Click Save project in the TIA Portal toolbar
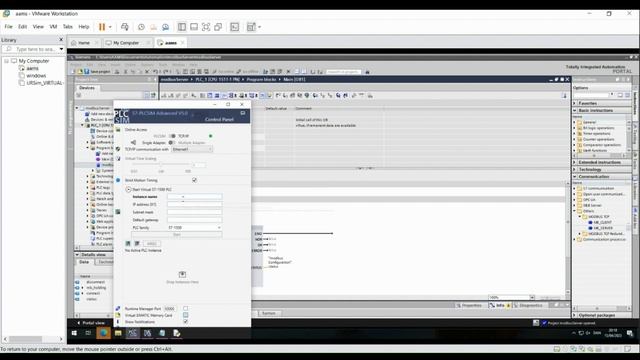The width and height of the screenshot is (640, 360). pos(97,72)
